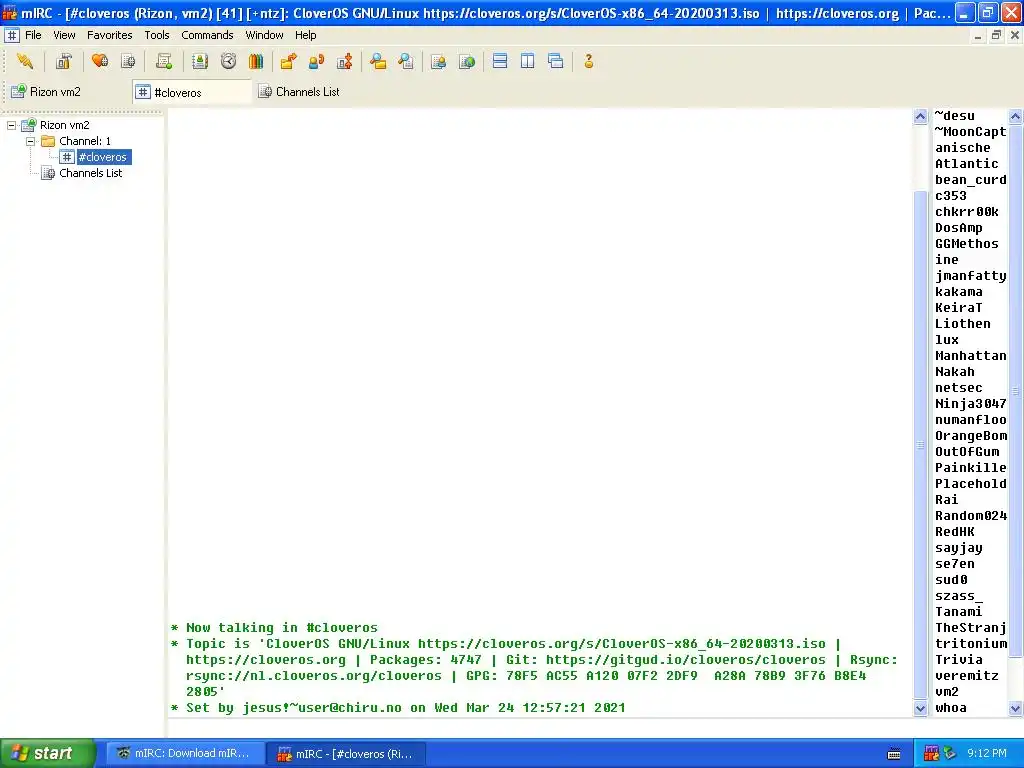Open the Commands menu
The height and width of the screenshot is (768, 1024).
pos(207,35)
